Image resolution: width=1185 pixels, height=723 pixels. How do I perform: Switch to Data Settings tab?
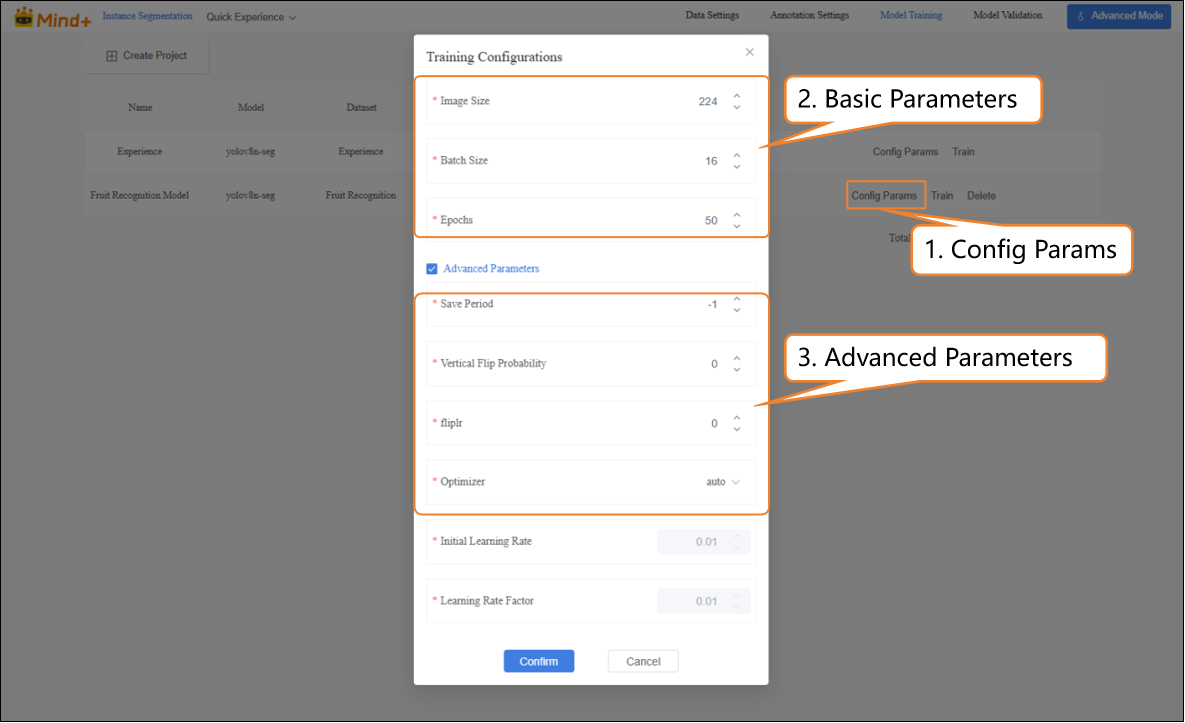712,16
